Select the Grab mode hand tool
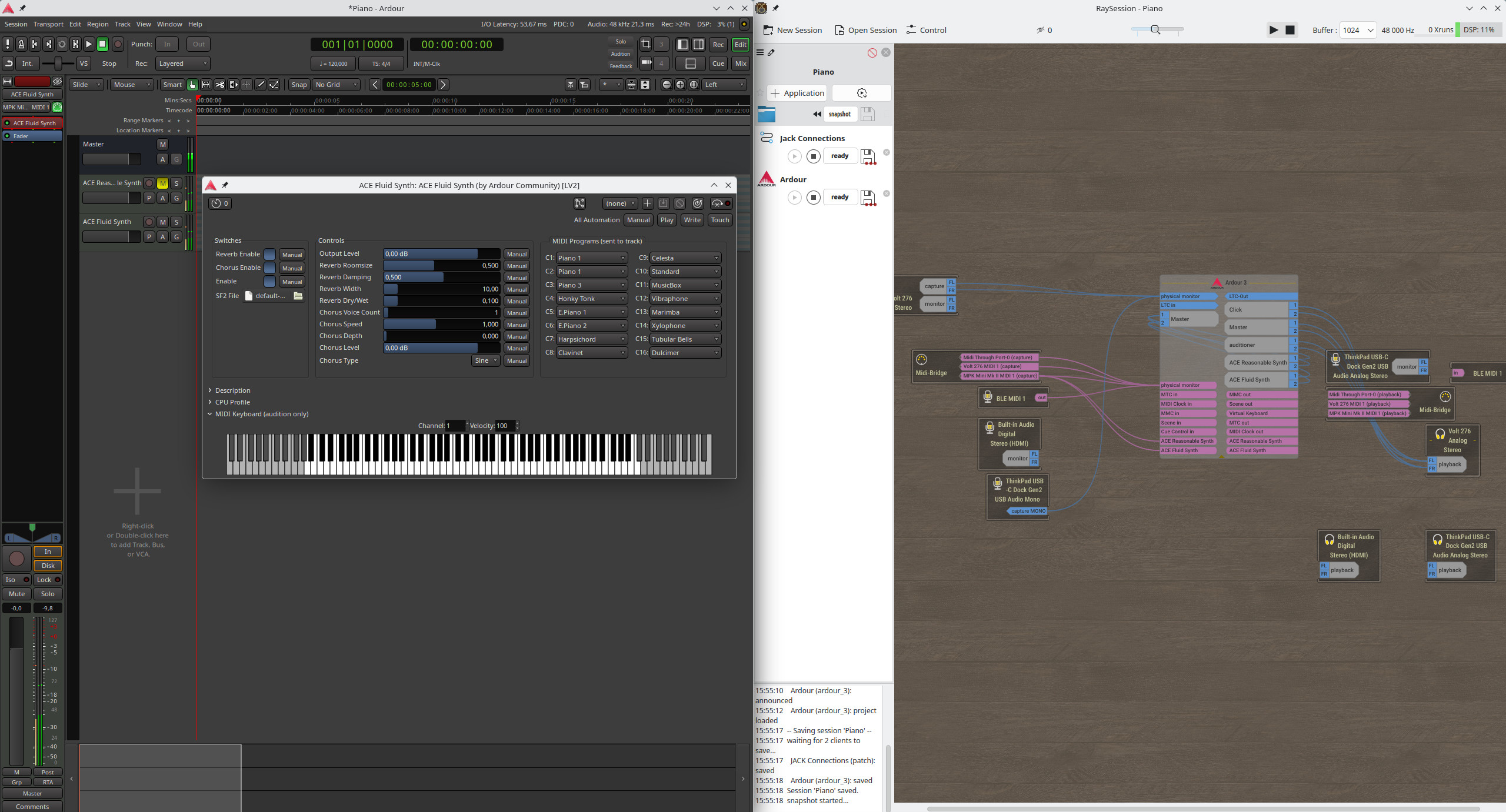The height and width of the screenshot is (812, 1506). click(x=192, y=85)
